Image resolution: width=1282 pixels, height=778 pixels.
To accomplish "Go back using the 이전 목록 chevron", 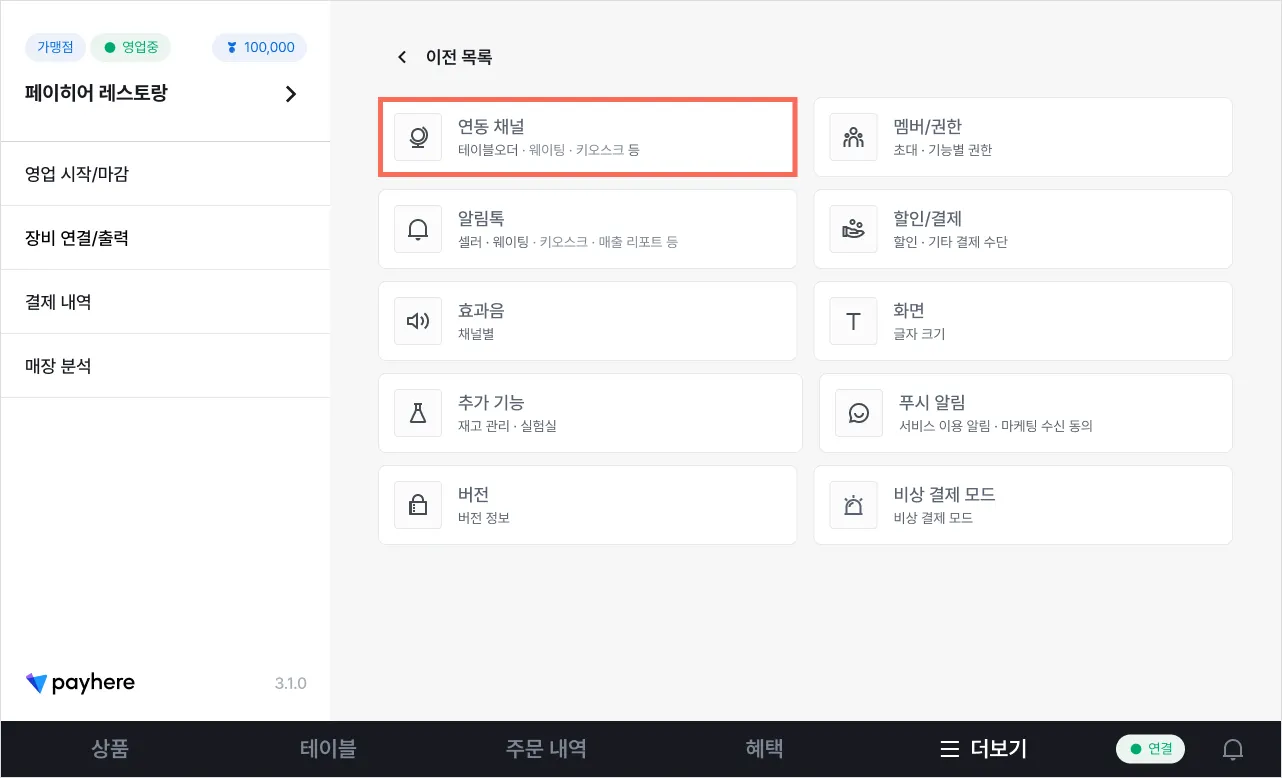I will (402, 57).
